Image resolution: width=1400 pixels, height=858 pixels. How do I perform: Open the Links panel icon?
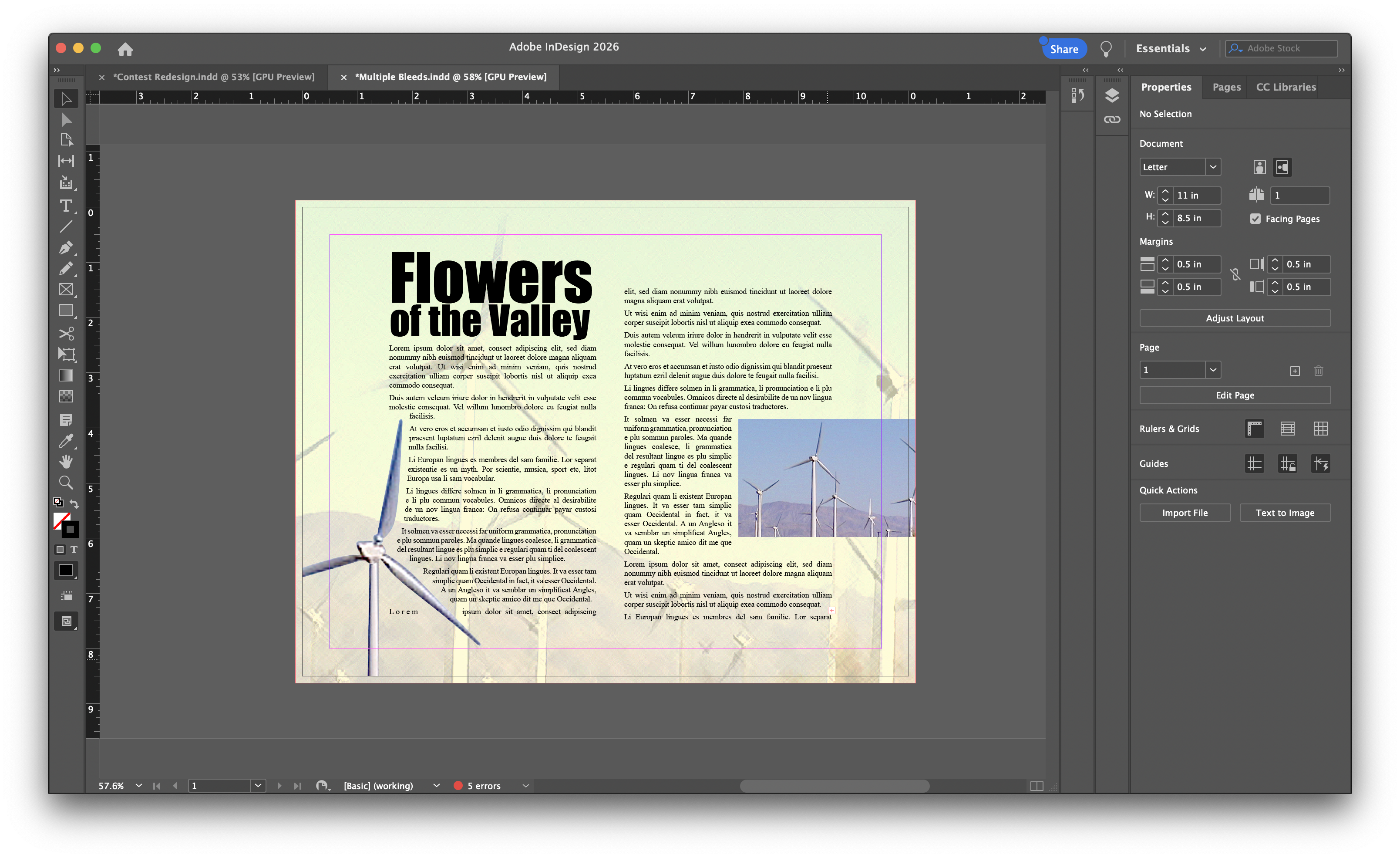tap(1112, 119)
